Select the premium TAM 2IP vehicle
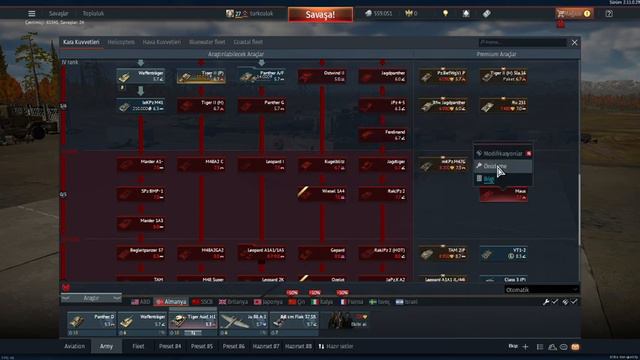This screenshot has height=360, width=640. point(443,253)
